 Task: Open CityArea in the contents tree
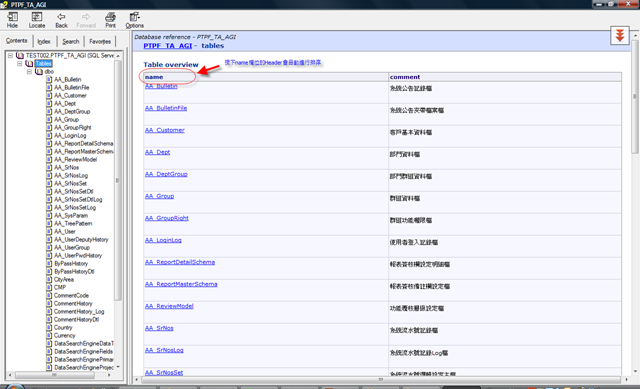[x=64, y=280]
